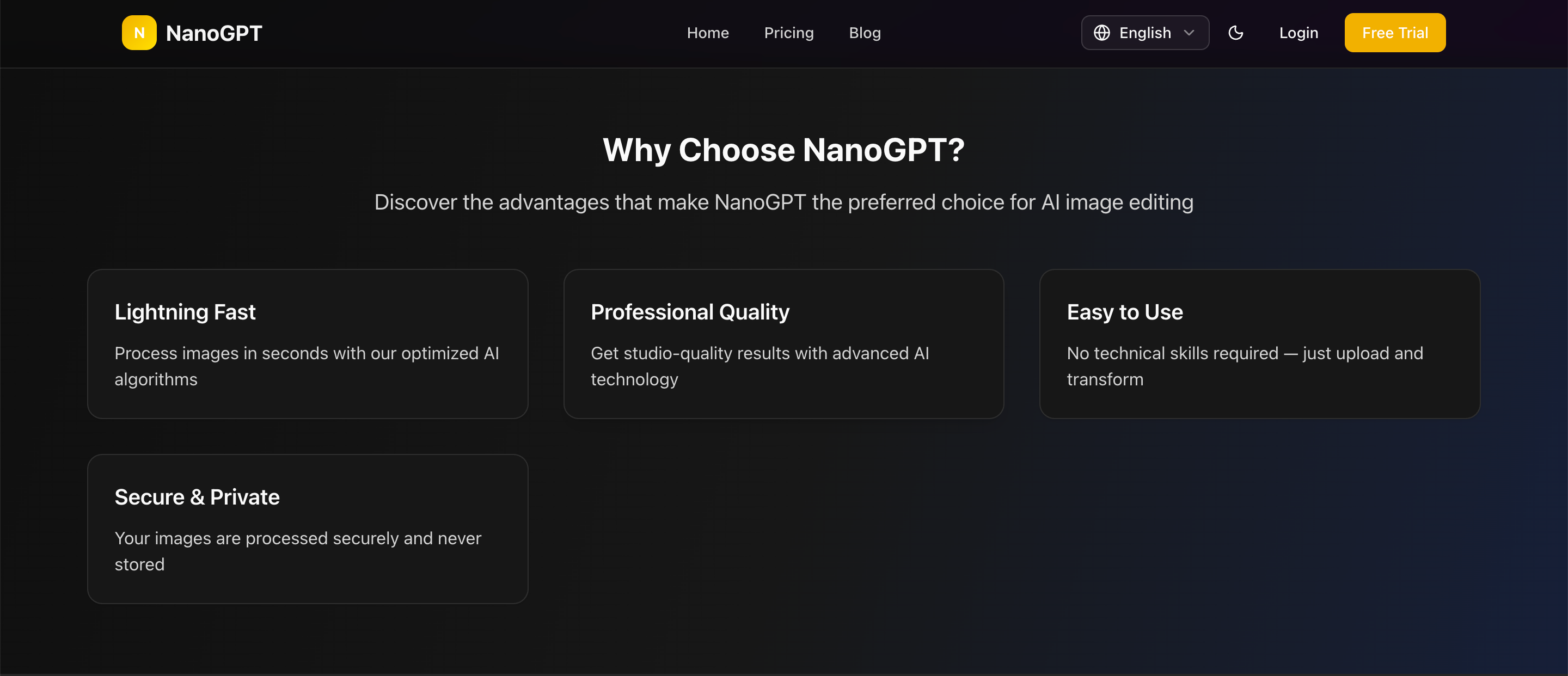
Task: Select the Lightning Fast feature card
Action: [308, 344]
